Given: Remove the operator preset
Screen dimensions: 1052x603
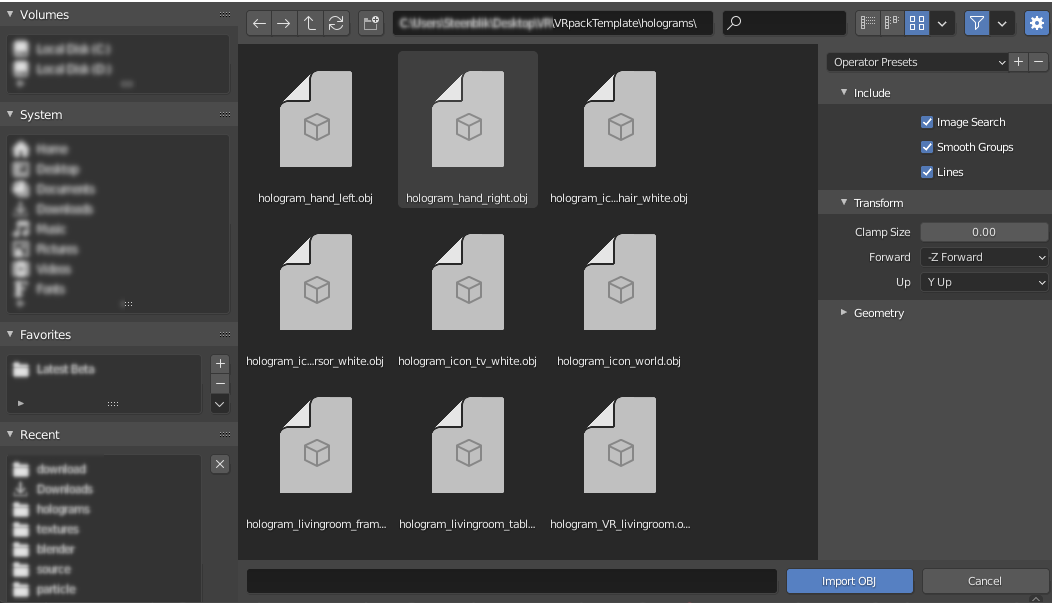Looking at the screenshot, I should pyautogui.click(x=1039, y=62).
